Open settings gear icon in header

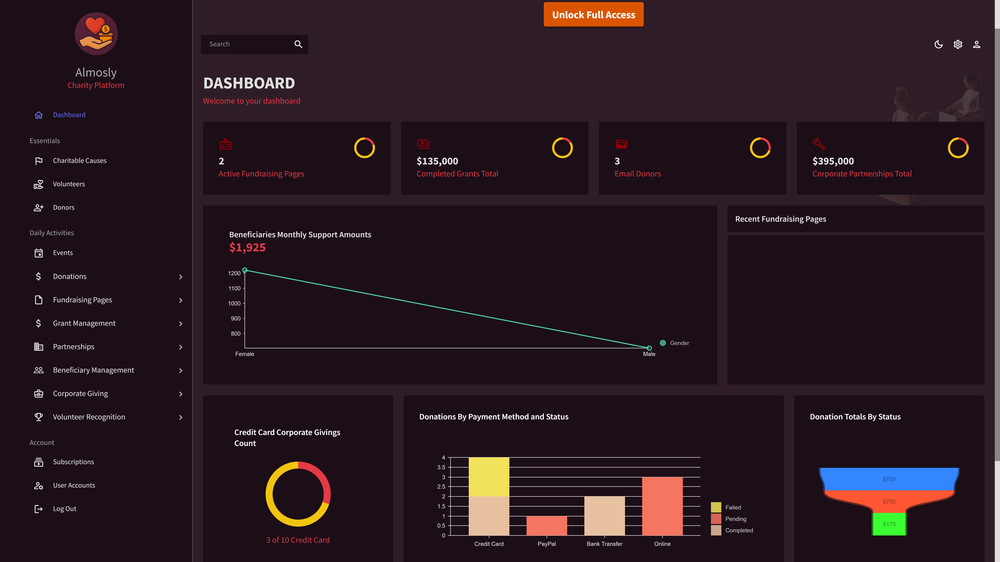point(957,44)
